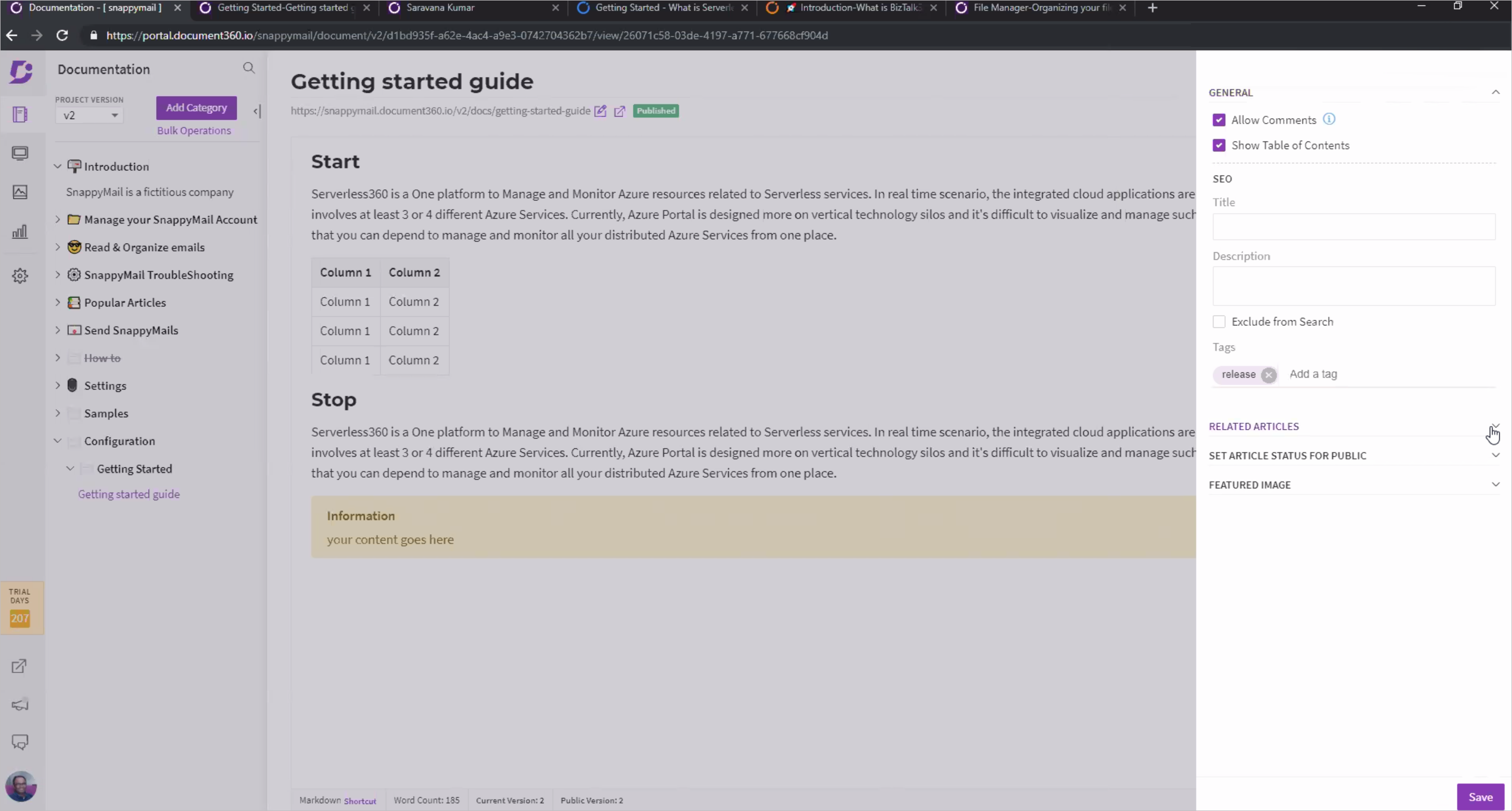
Task: Click the site padlock icon in address bar
Action: pos(93,35)
